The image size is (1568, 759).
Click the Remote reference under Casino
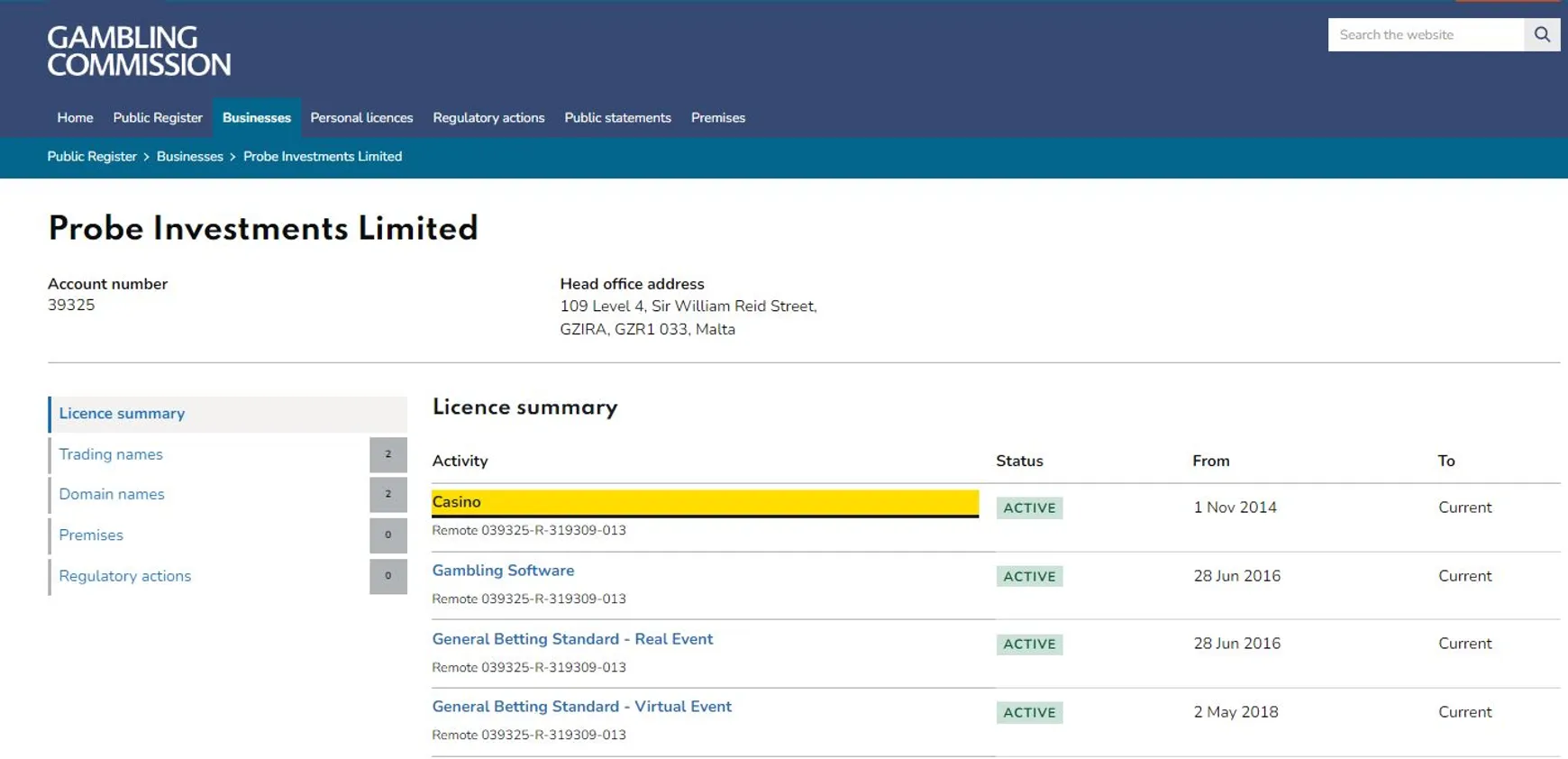click(x=529, y=531)
